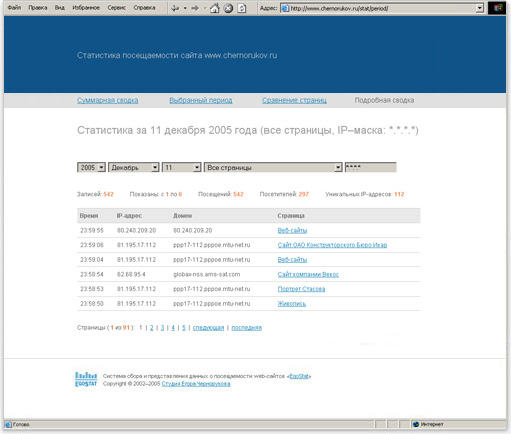Open the 2005 year dropdown
The image size is (511, 434).
91,167
